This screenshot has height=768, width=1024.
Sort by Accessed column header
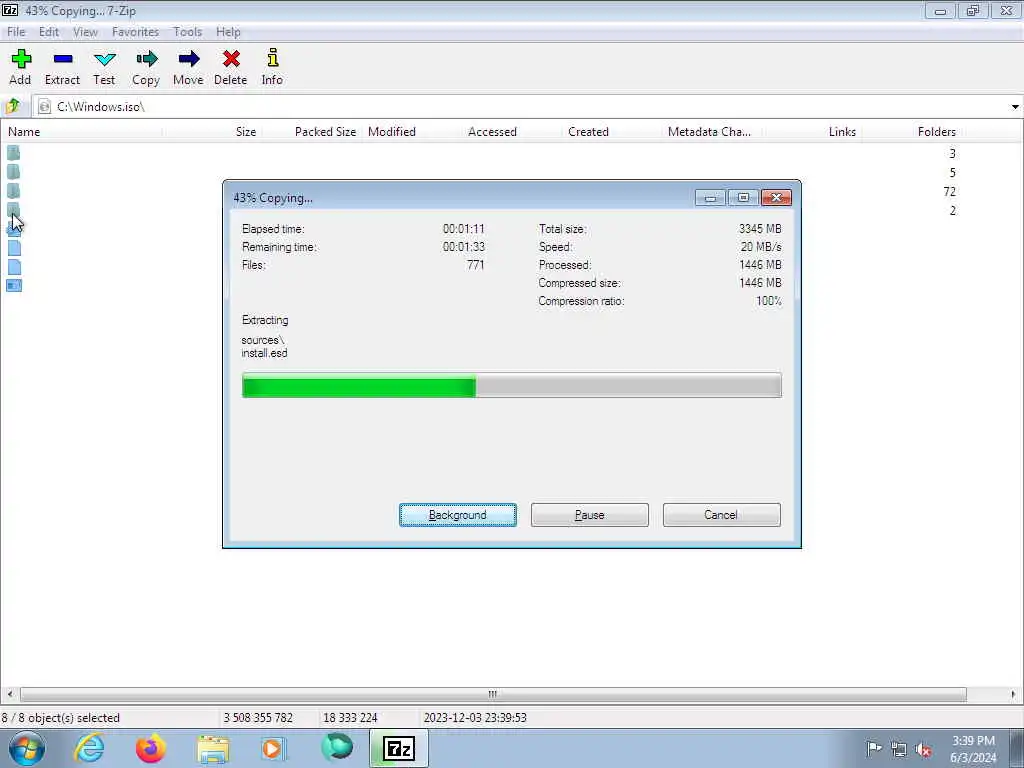click(x=512, y=131)
